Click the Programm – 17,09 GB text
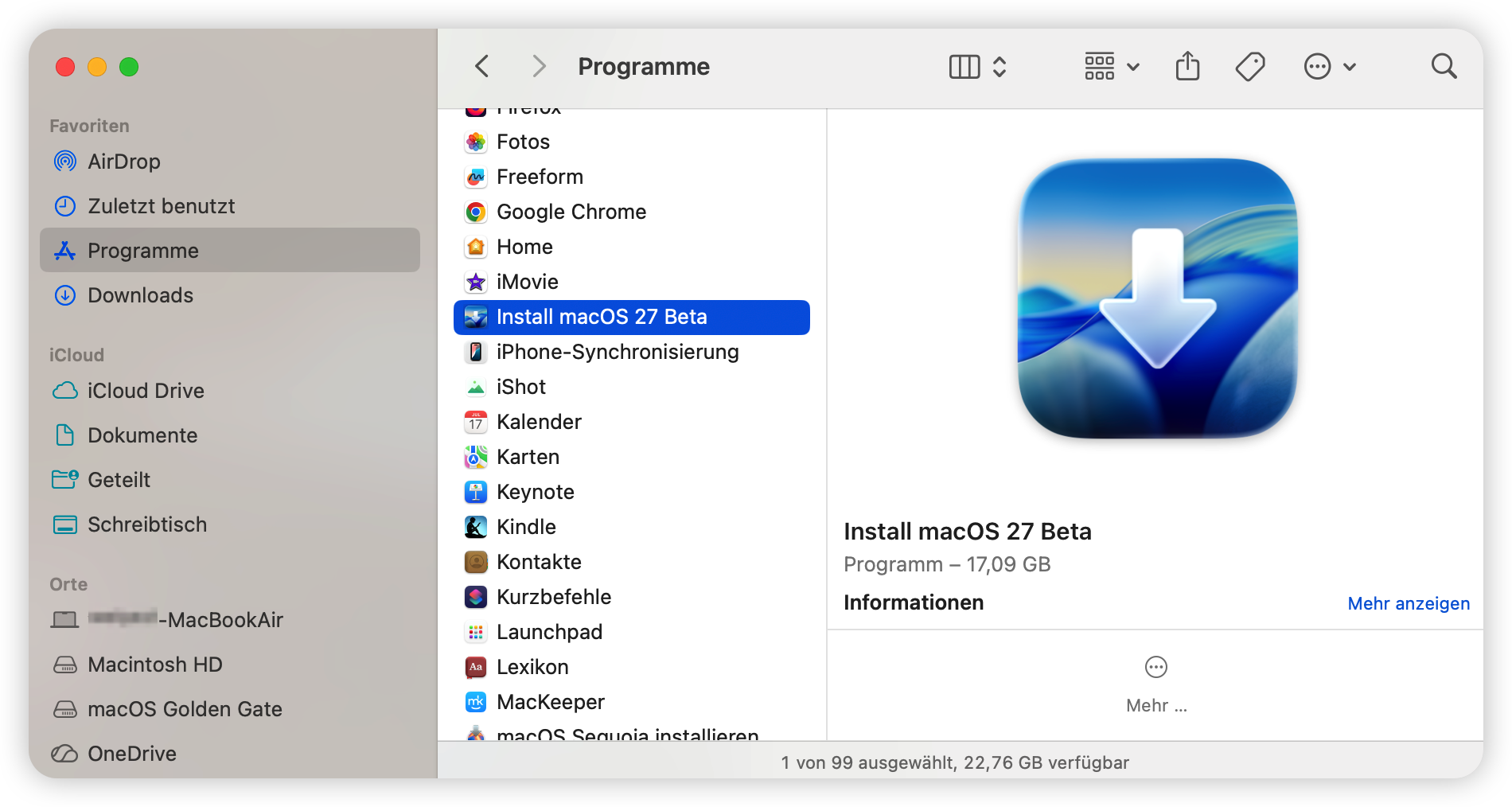 (947, 564)
